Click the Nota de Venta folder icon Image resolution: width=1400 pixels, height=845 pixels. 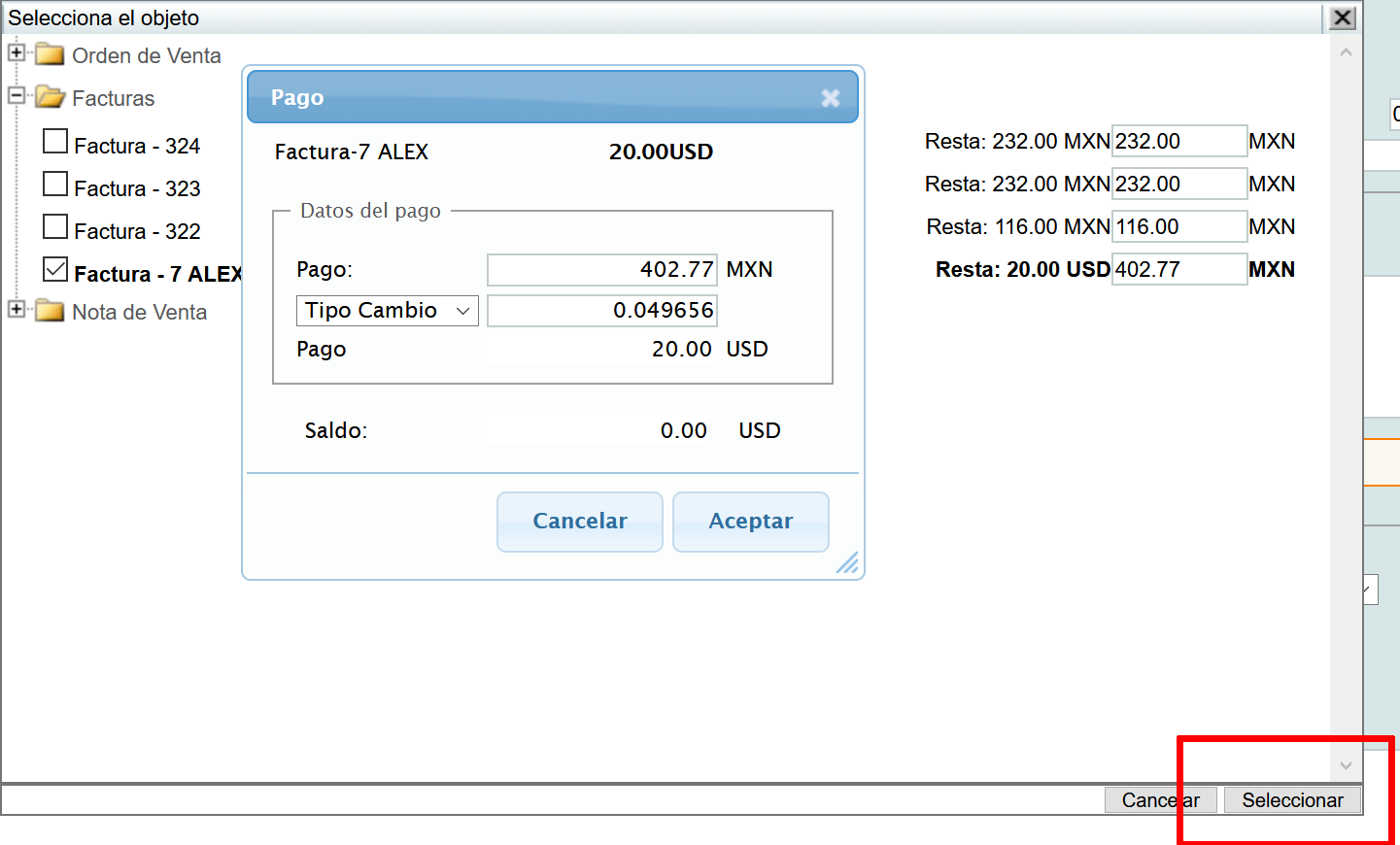(50, 311)
